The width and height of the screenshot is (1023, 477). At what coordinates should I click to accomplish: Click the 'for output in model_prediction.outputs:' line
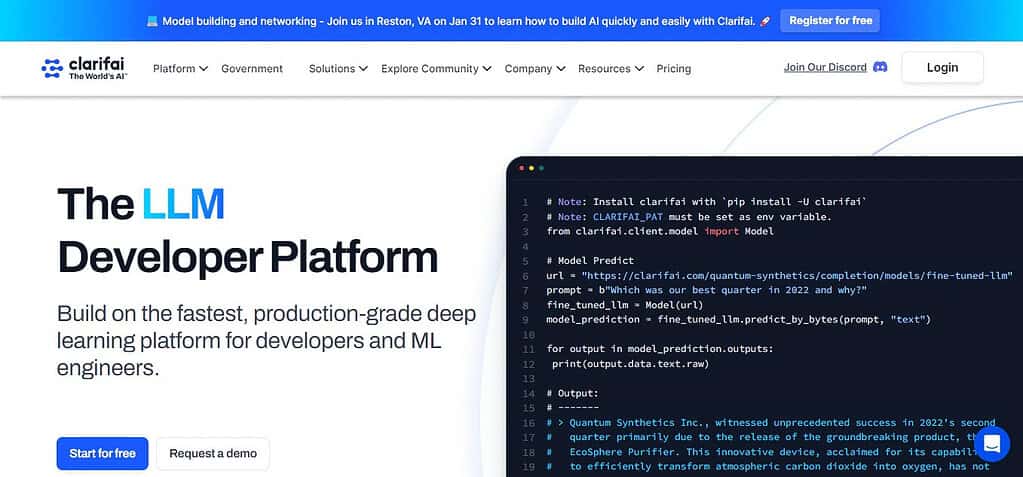pos(660,348)
